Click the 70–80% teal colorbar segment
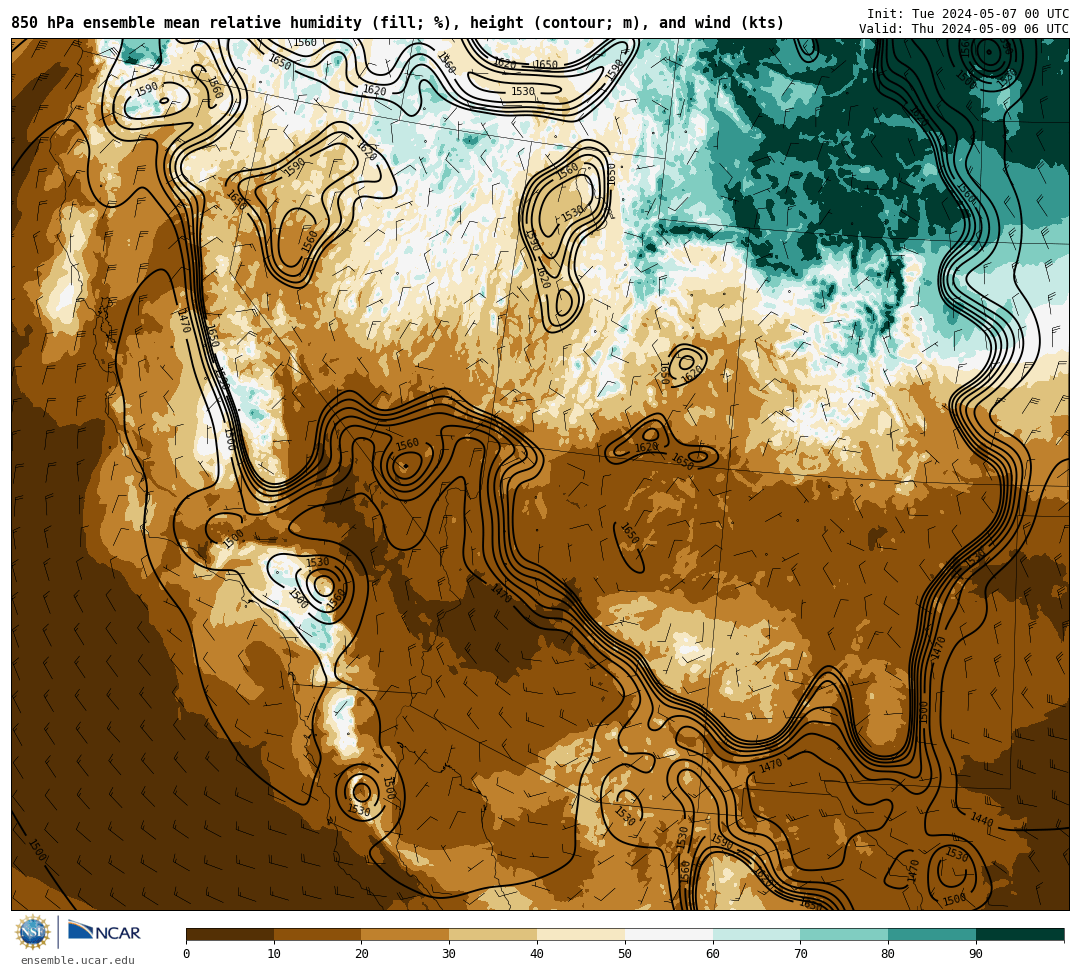This screenshot has height=973, width=1080. click(844, 934)
